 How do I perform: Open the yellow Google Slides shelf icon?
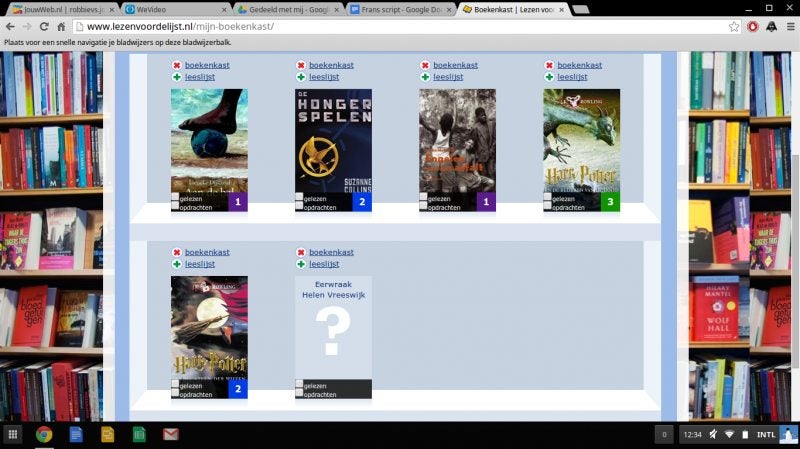click(x=107, y=434)
